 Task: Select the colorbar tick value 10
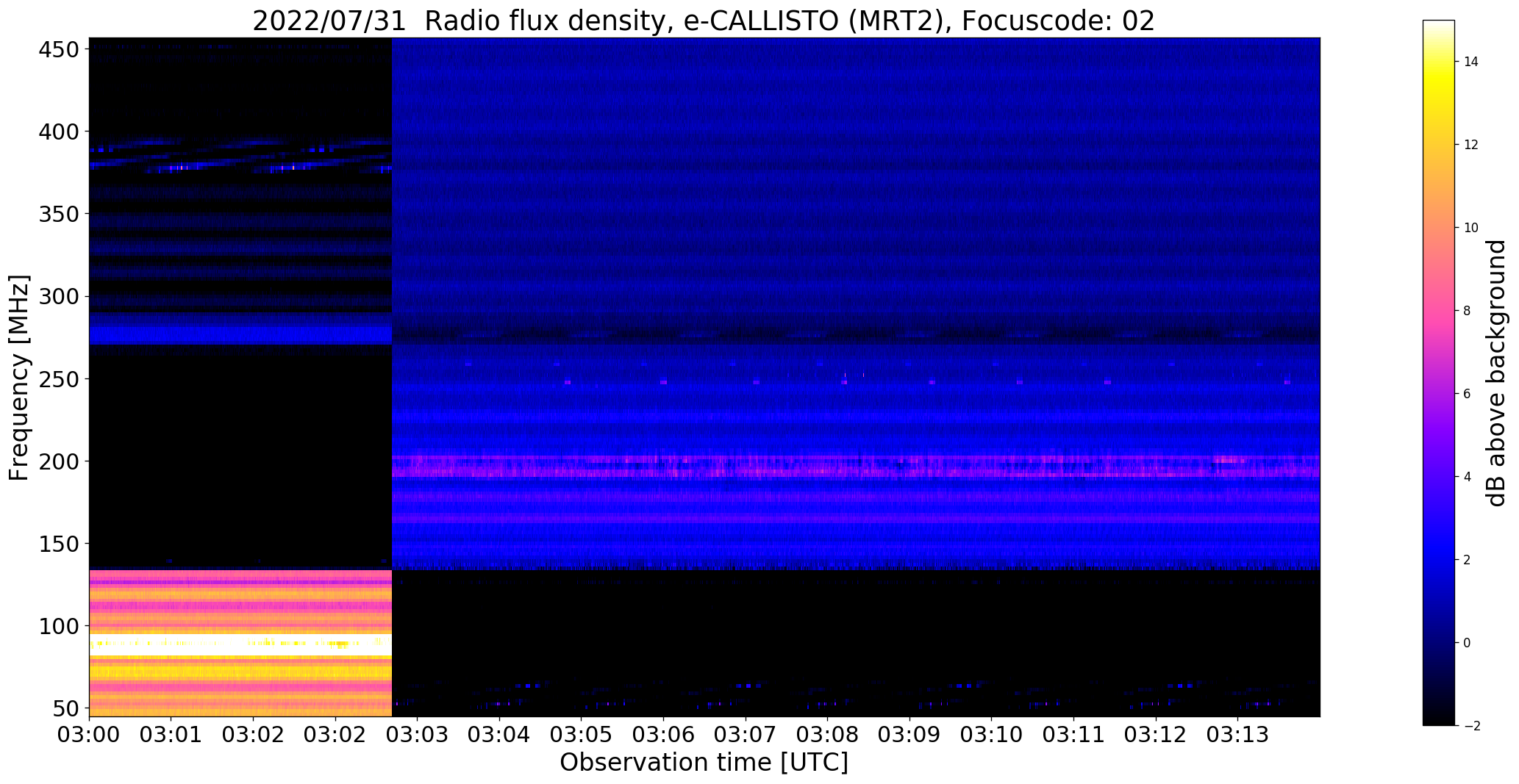[x=1471, y=228]
